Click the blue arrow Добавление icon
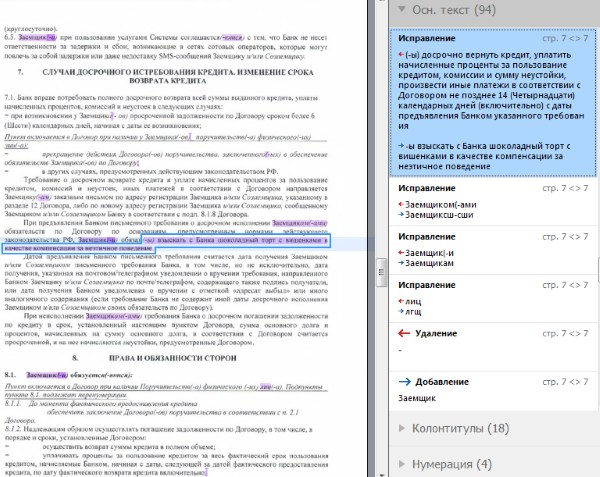600x477 pixels. [x=404, y=381]
